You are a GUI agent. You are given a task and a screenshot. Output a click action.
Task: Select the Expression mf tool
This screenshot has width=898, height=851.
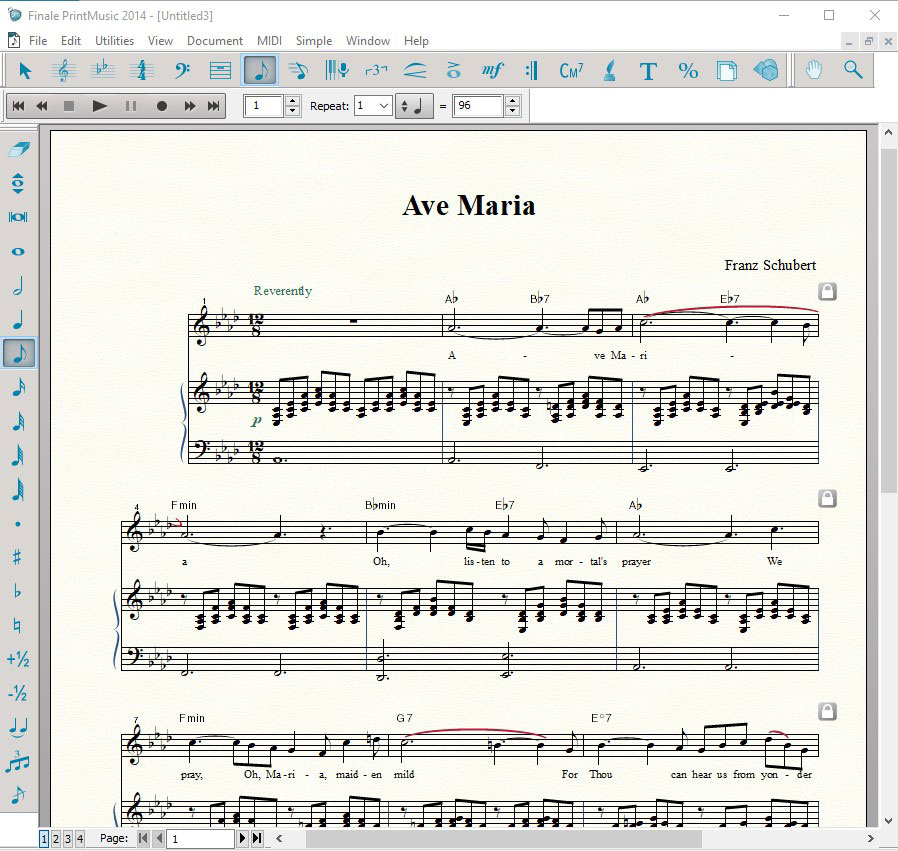click(x=493, y=70)
